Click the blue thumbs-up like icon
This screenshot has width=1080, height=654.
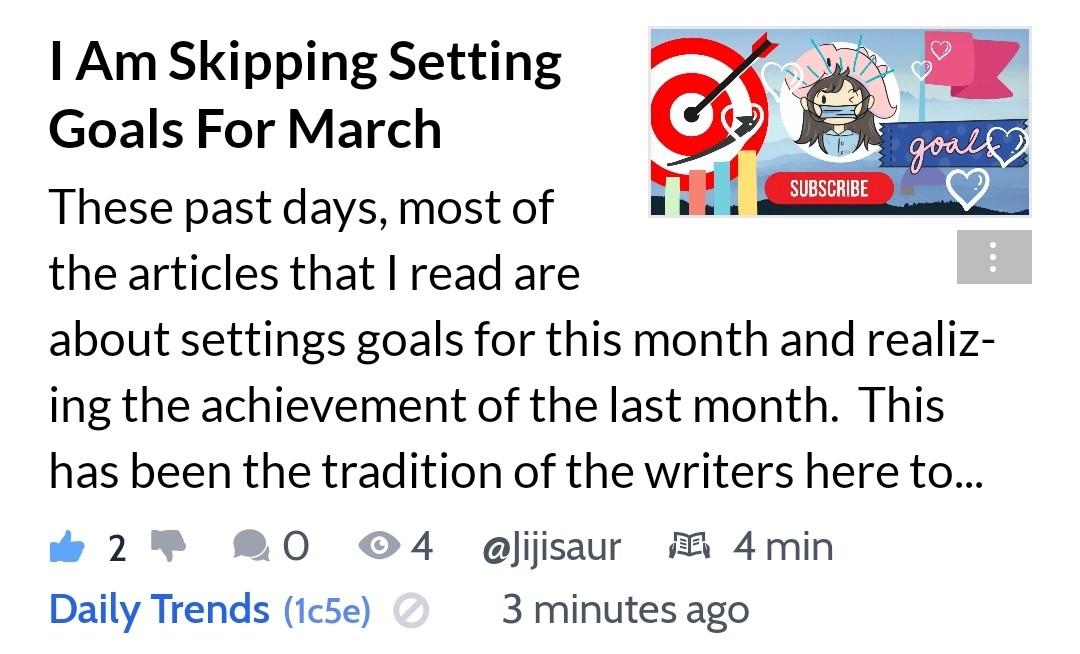(x=67, y=547)
